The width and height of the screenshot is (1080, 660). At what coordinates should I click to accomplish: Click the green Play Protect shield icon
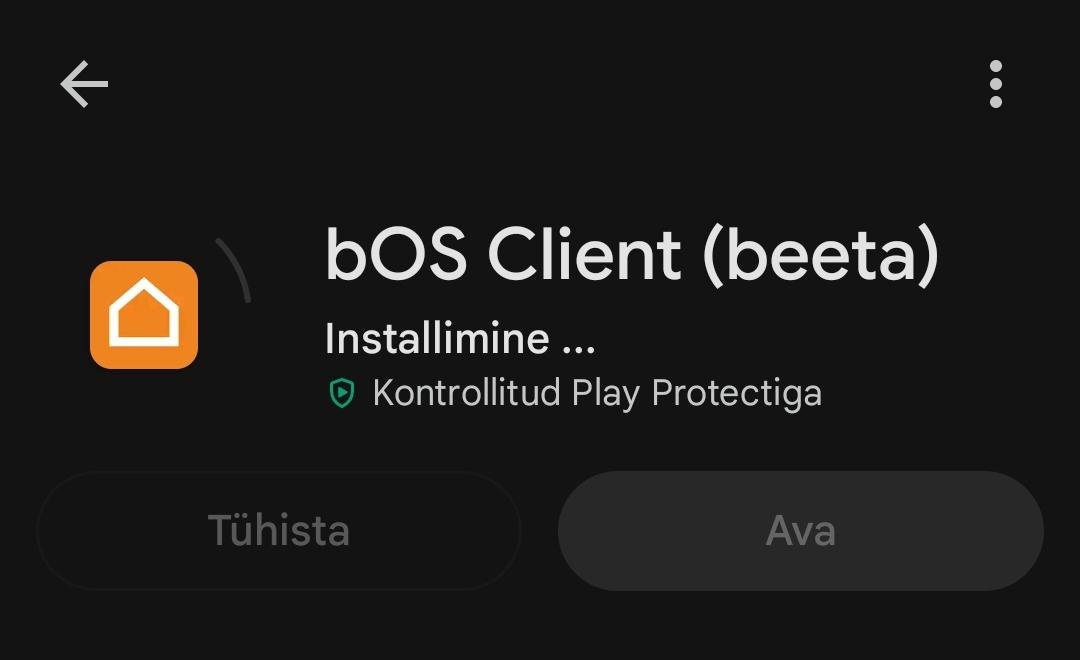pos(342,393)
